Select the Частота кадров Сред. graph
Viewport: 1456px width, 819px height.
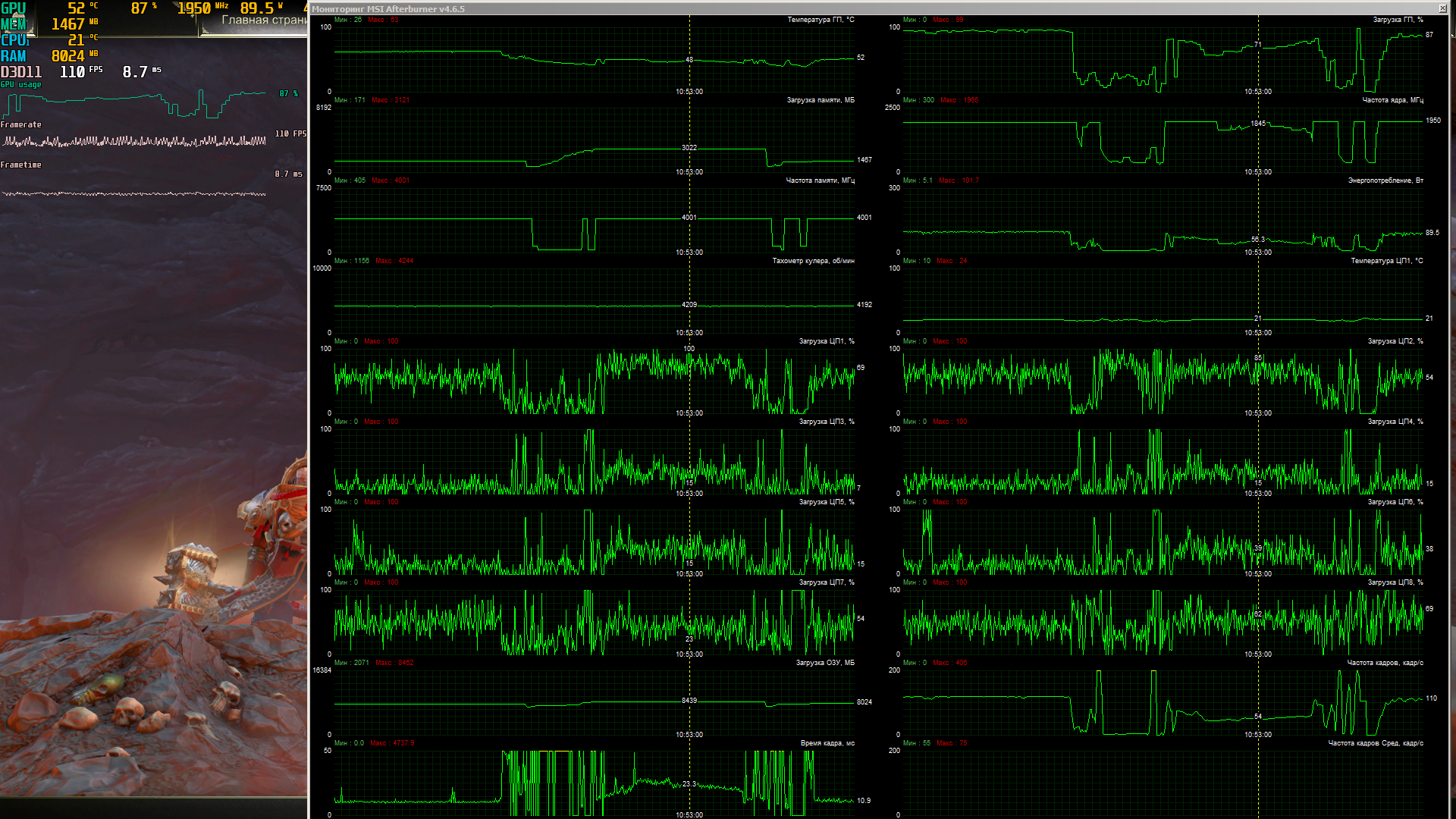pos(1162,783)
